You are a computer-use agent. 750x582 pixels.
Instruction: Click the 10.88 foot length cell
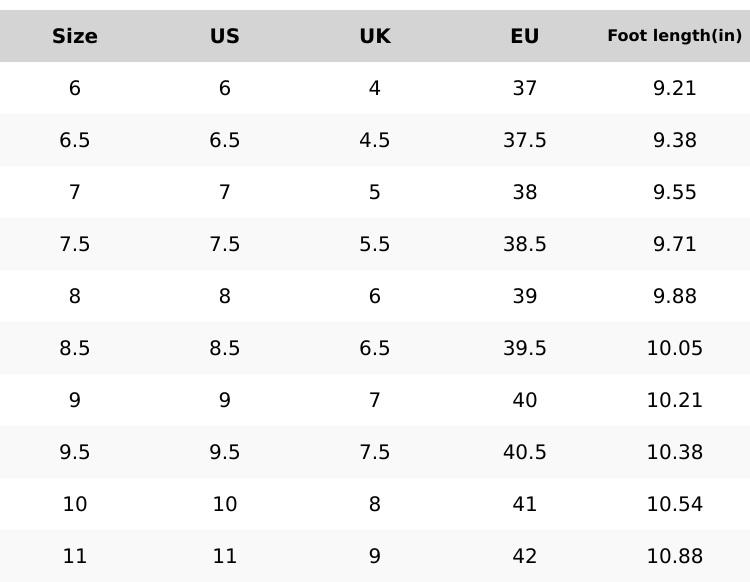[675, 556]
